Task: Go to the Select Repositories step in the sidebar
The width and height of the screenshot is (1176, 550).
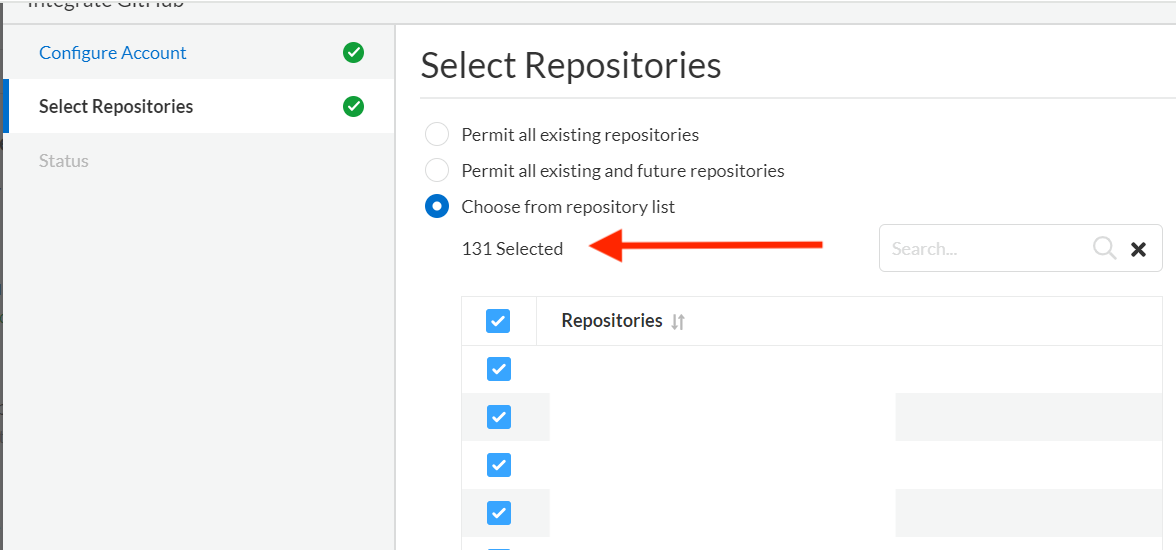Action: point(116,106)
